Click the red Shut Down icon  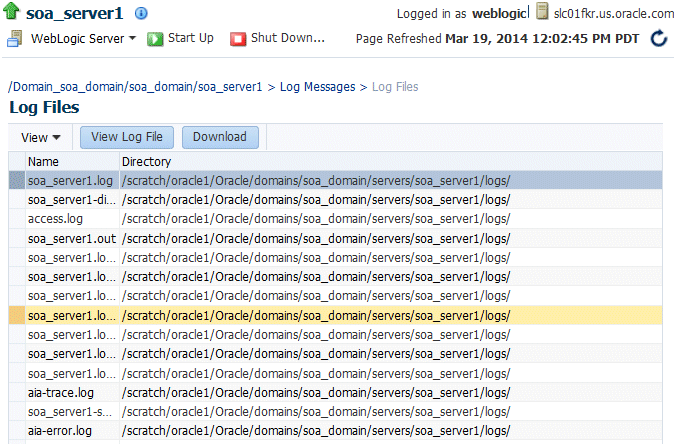pos(238,39)
